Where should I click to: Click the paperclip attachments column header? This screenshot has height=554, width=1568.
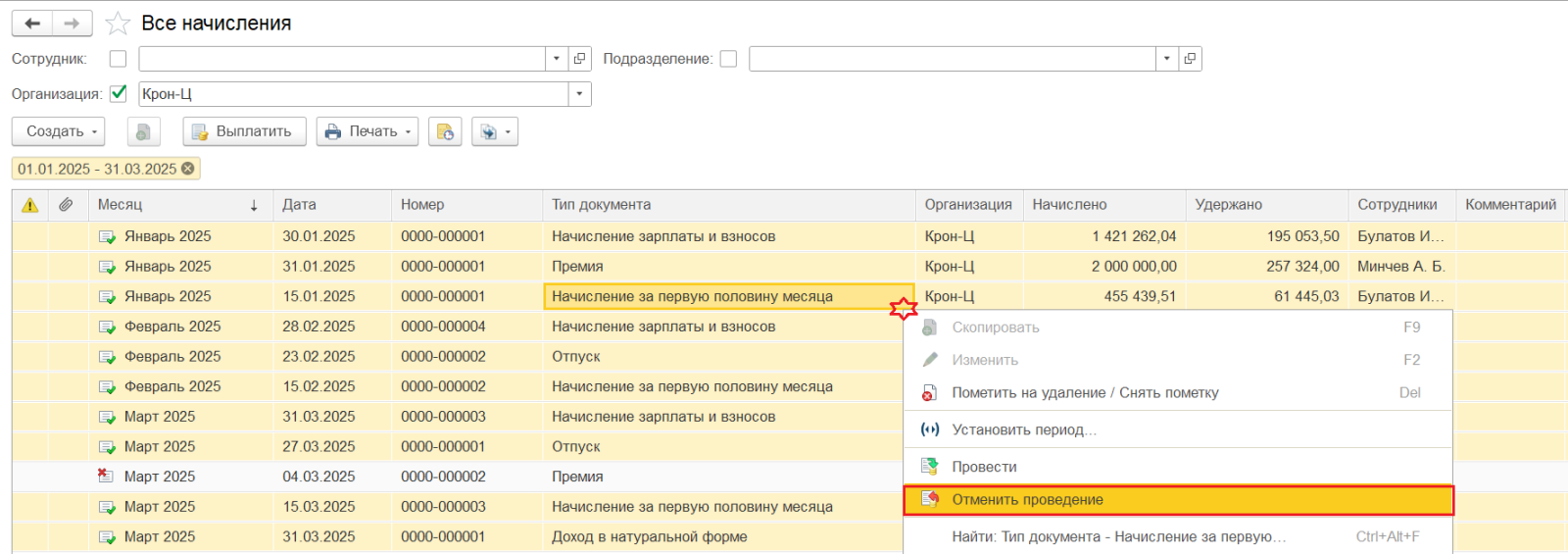pyautogui.click(x=66, y=205)
